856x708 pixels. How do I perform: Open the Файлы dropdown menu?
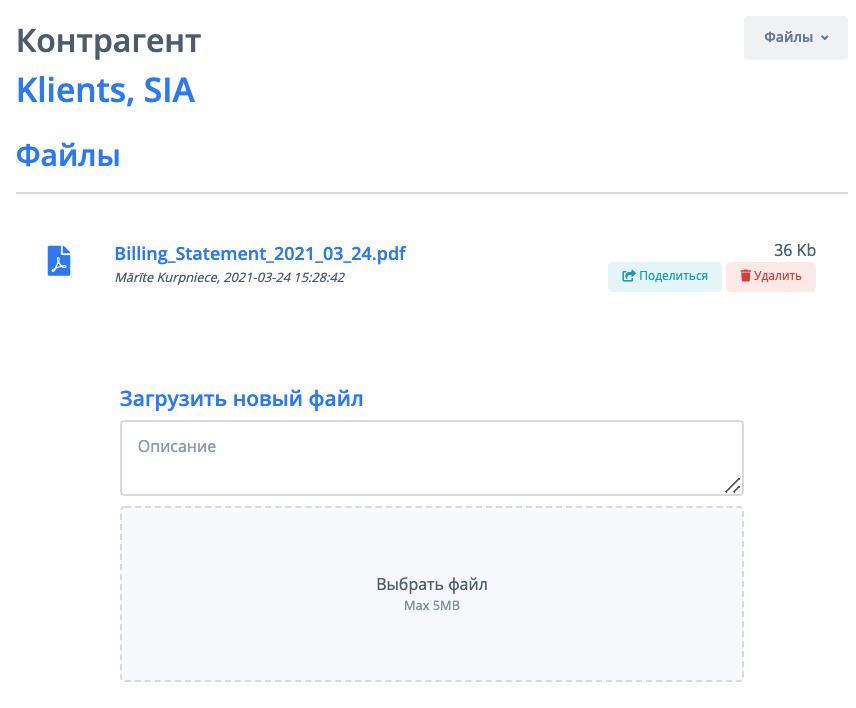[x=795, y=38]
